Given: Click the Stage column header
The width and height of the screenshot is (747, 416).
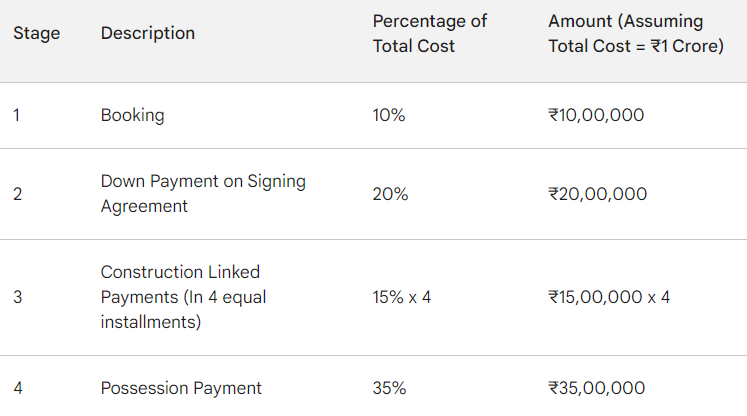Looking at the screenshot, I should tap(37, 33).
